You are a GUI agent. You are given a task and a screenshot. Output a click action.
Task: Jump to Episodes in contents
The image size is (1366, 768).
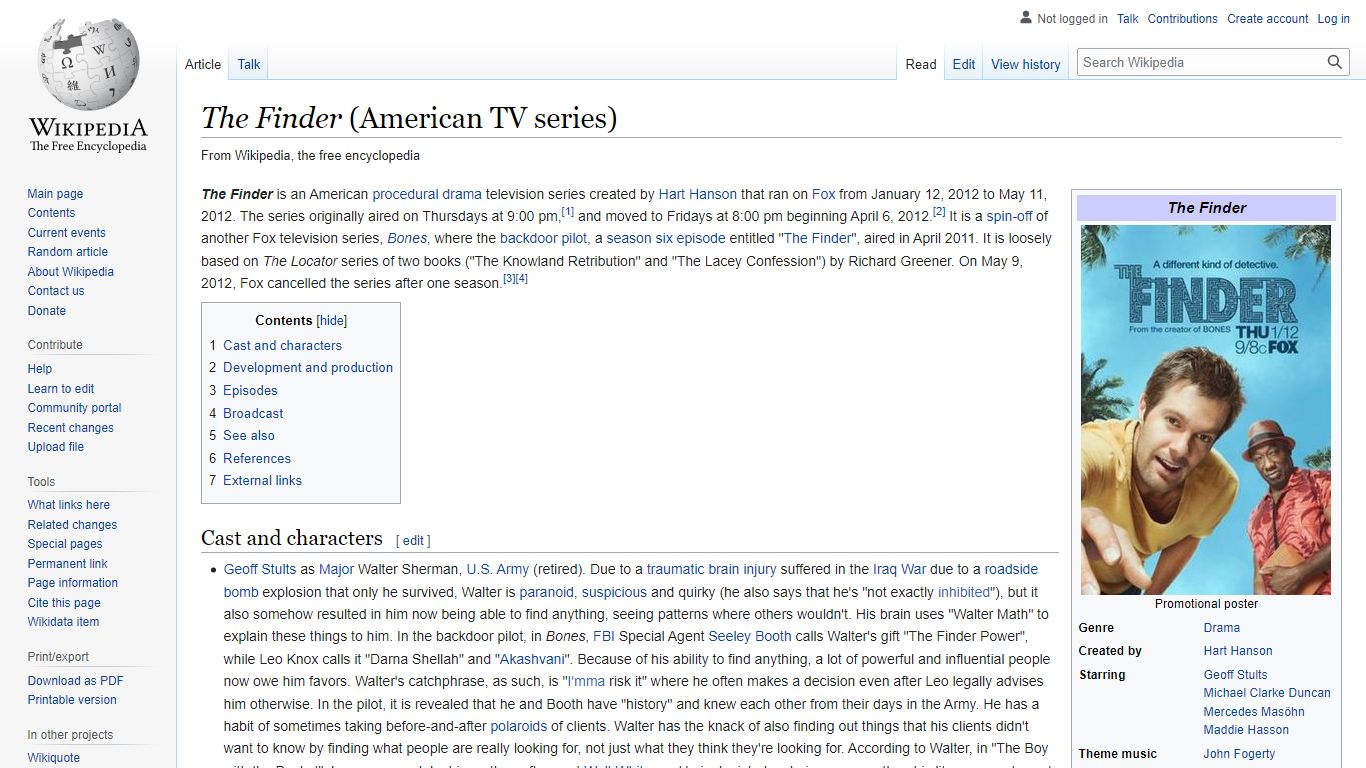[250, 390]
